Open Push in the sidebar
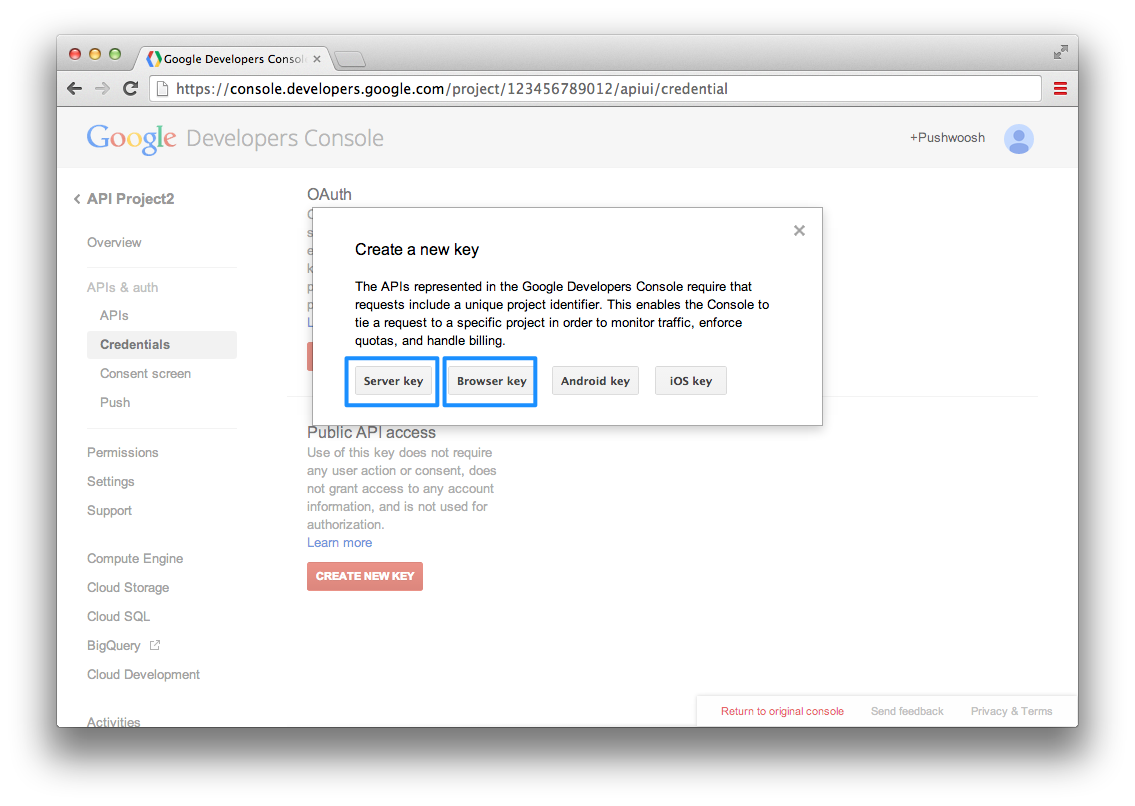The height and width of the screenshot is (806, 1135). point(115,403)
